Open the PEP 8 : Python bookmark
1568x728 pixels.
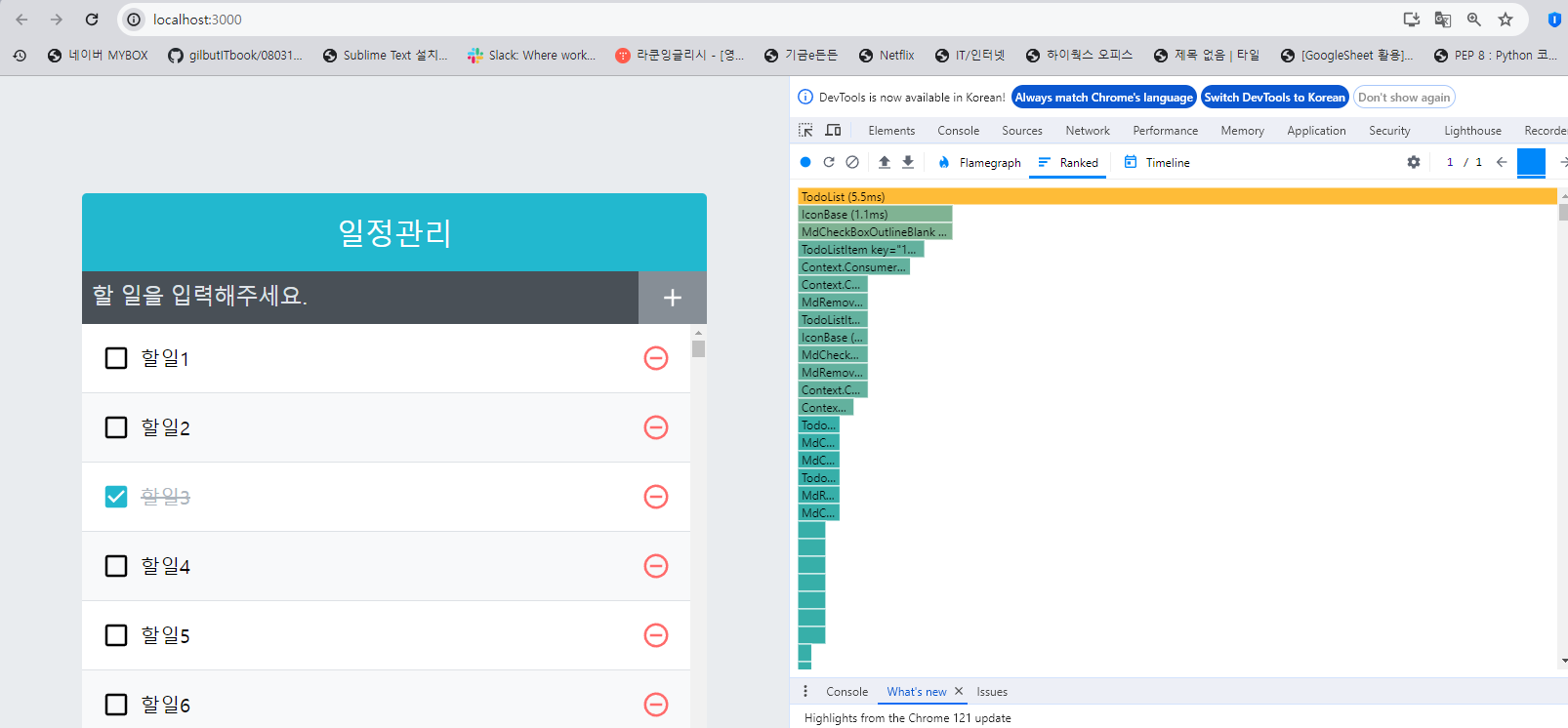click(1495, 56)
